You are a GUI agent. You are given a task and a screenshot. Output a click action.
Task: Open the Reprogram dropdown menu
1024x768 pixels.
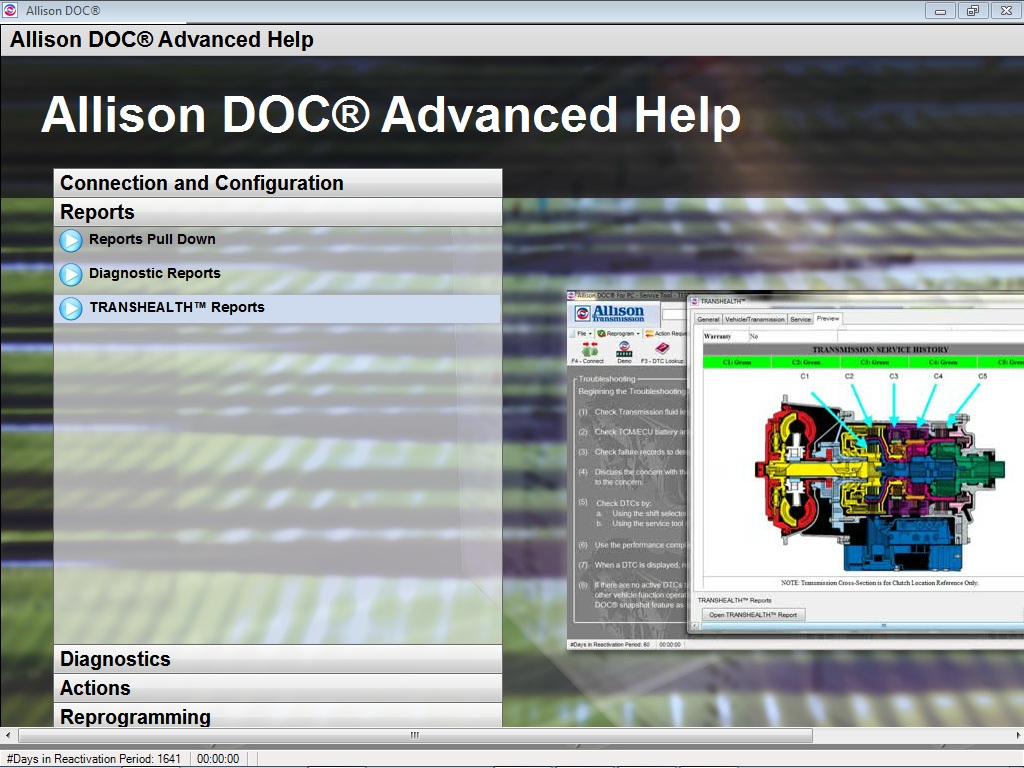618,333
